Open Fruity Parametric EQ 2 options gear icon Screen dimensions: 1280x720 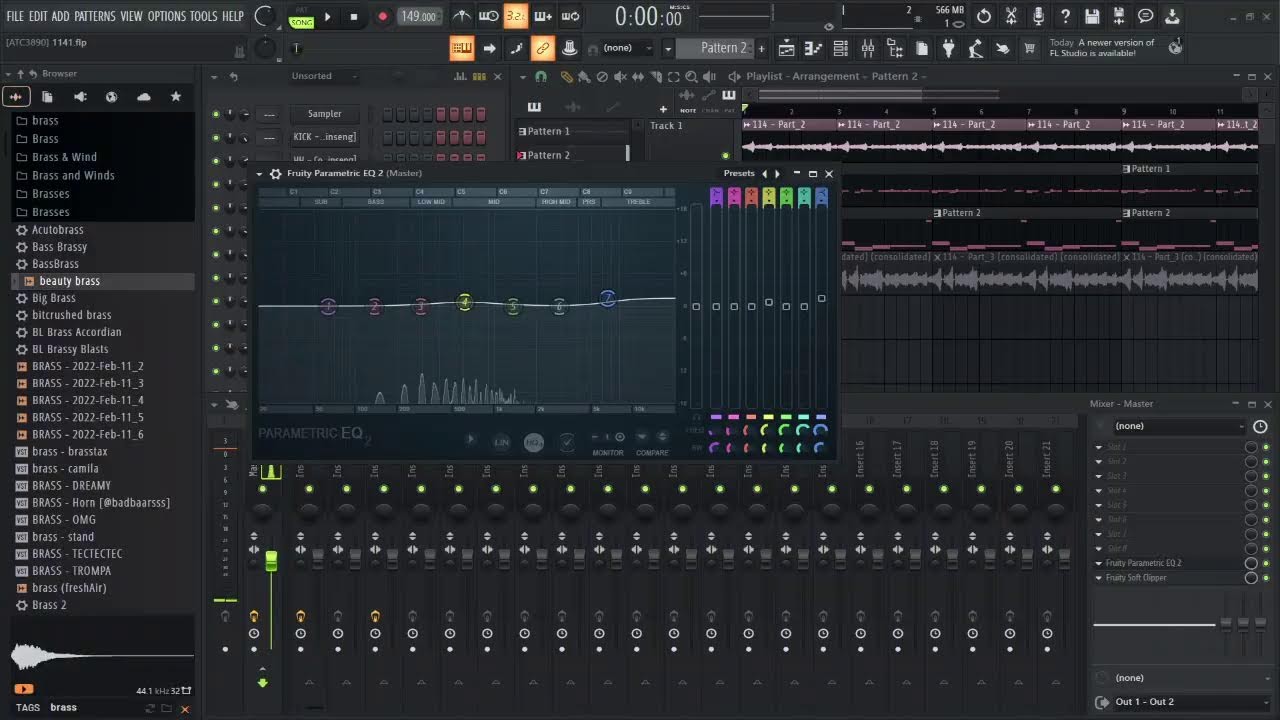pyautogui.click(x=275, y=173)
